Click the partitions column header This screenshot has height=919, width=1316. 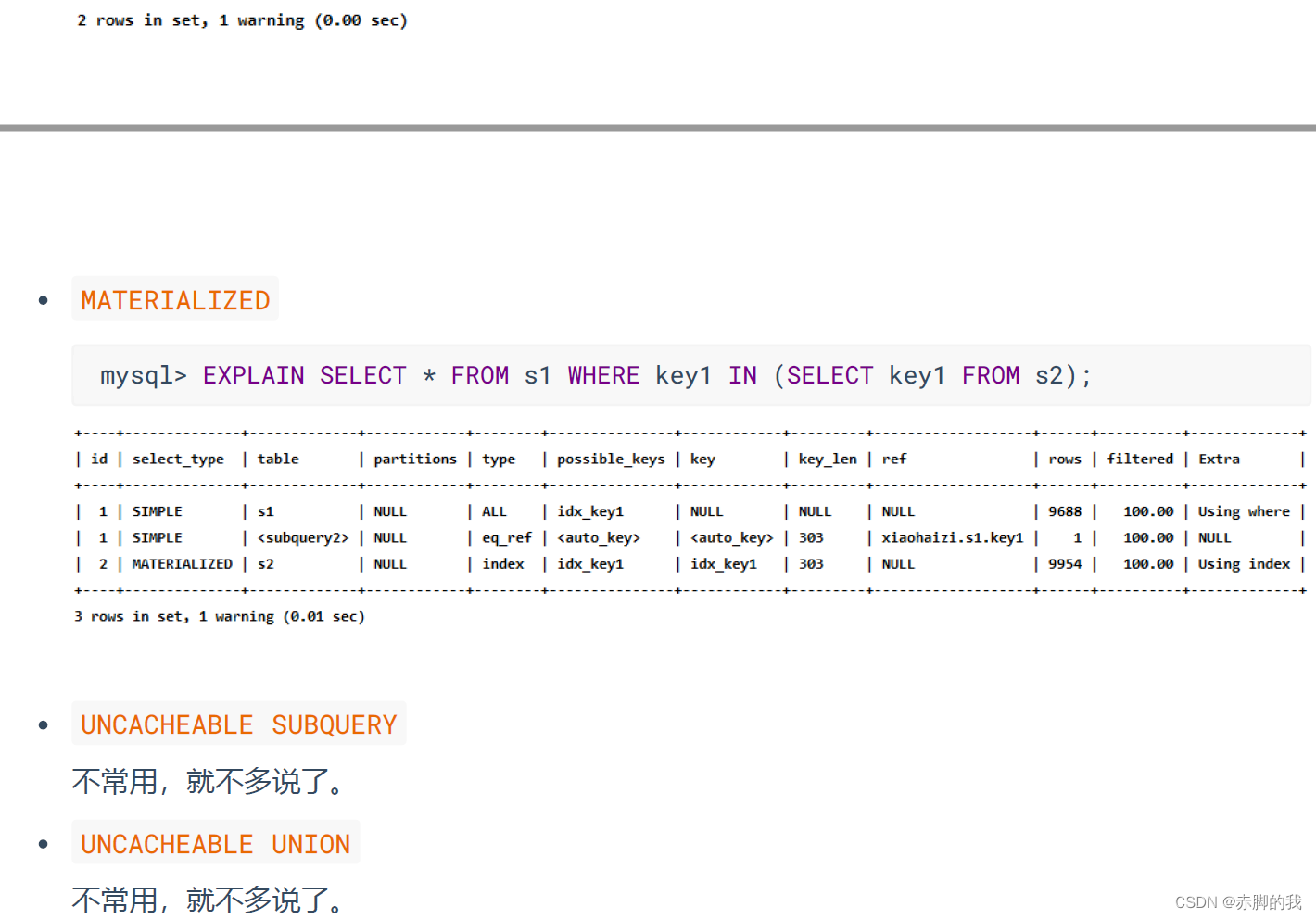[x=415, y=459]
